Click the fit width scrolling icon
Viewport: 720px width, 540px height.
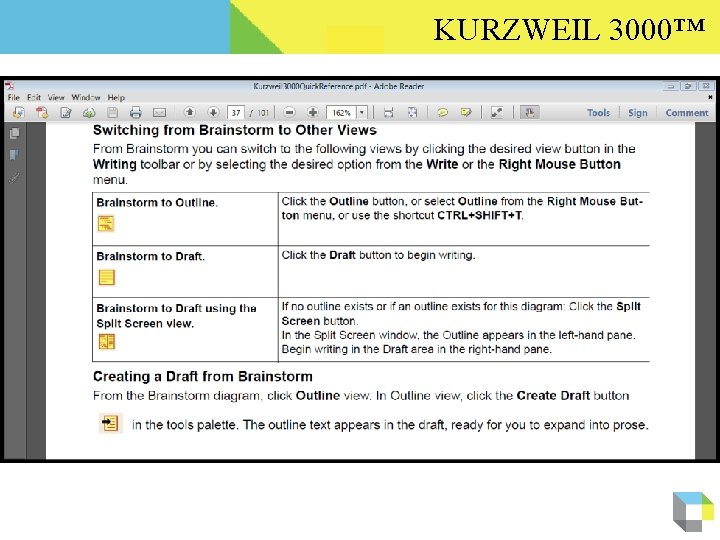388,112
